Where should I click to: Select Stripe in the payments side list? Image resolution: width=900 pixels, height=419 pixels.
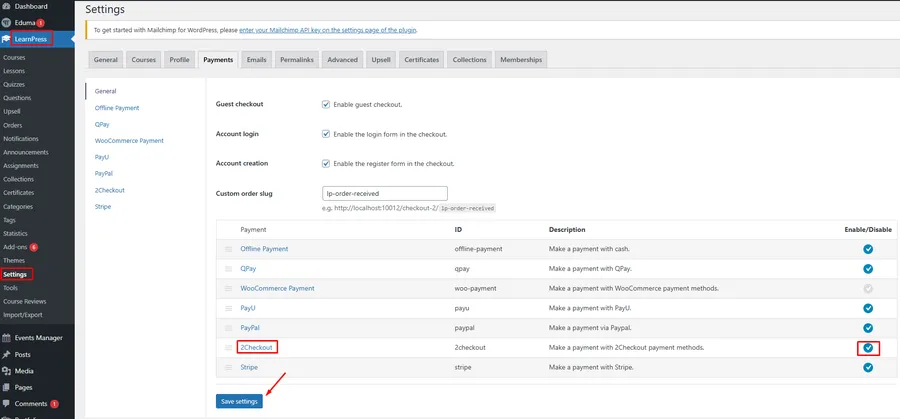pyautogui.click(x=103, y=206)
